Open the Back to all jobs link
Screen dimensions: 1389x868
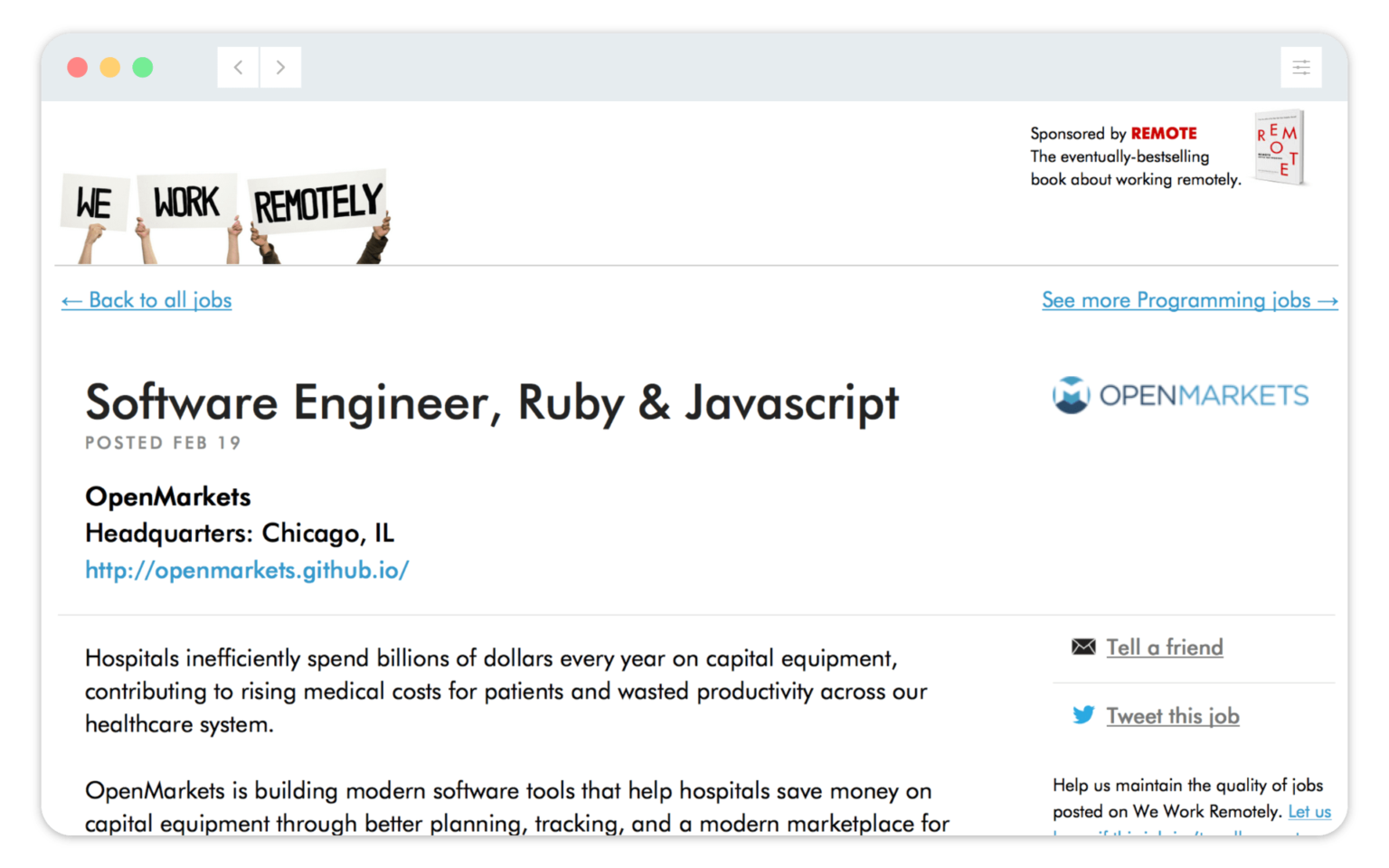pyautogui.click(x=146, y=300)
